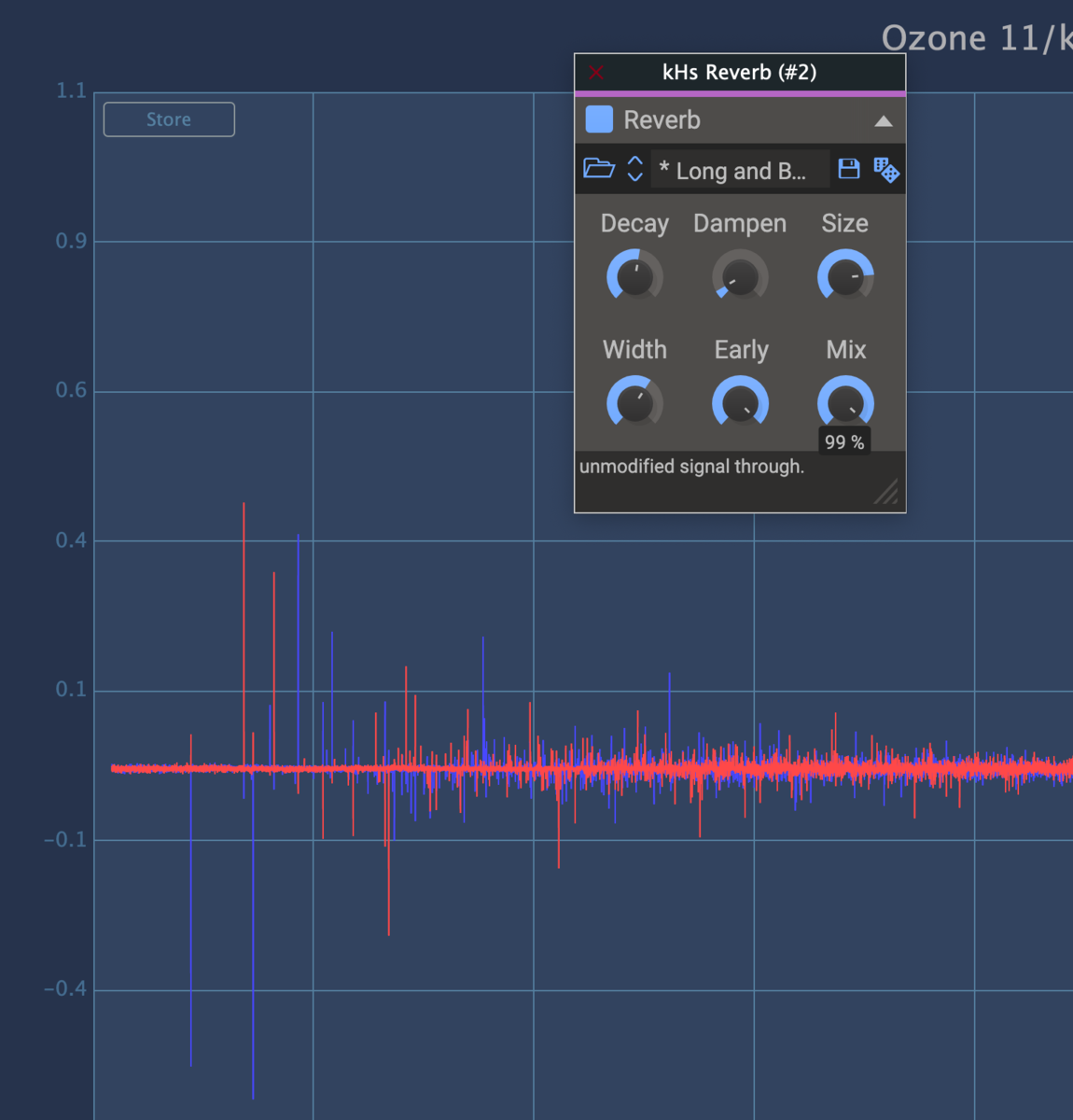Click the Decay knob

click(x=635, y=277)
